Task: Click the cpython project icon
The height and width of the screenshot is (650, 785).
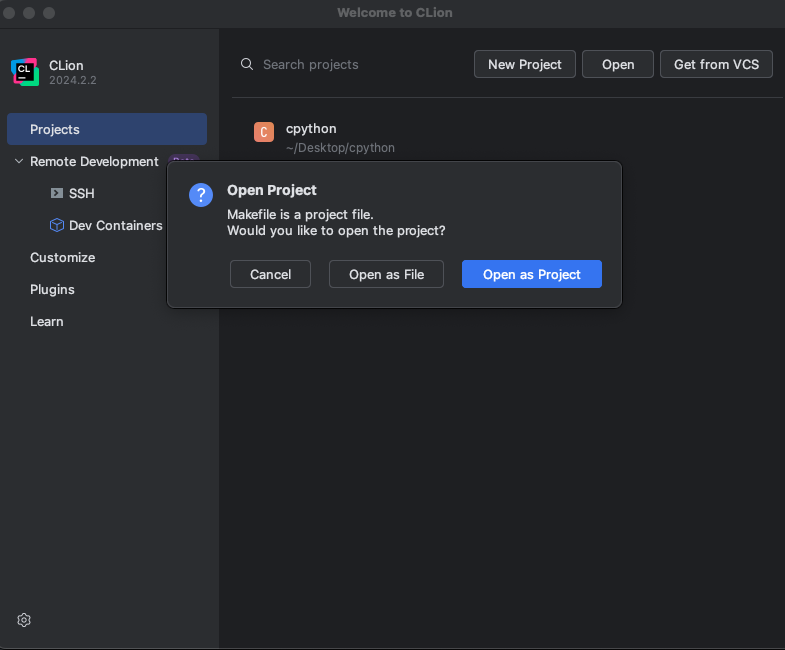Action: click(264, 132)
